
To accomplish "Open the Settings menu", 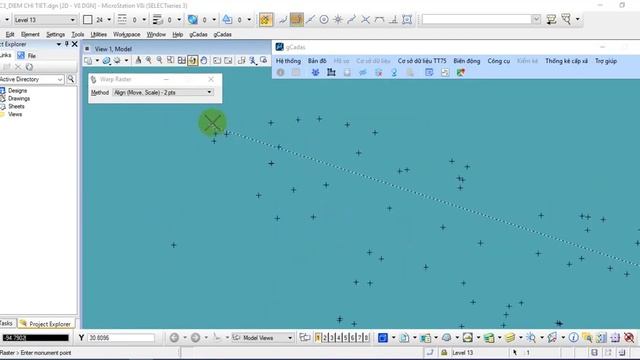I will point(56,34).
